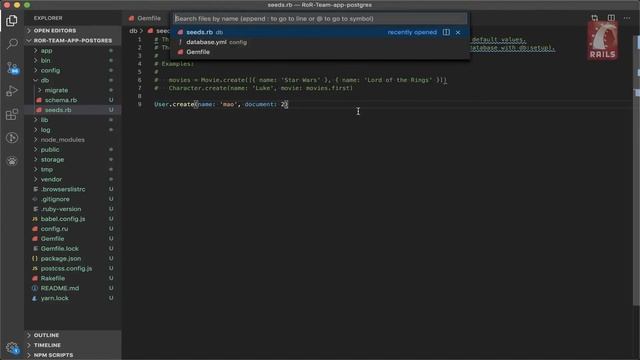Select Gemfile in quick open list
The height and width of the screenshot is (360, 640).
point(320,52)
